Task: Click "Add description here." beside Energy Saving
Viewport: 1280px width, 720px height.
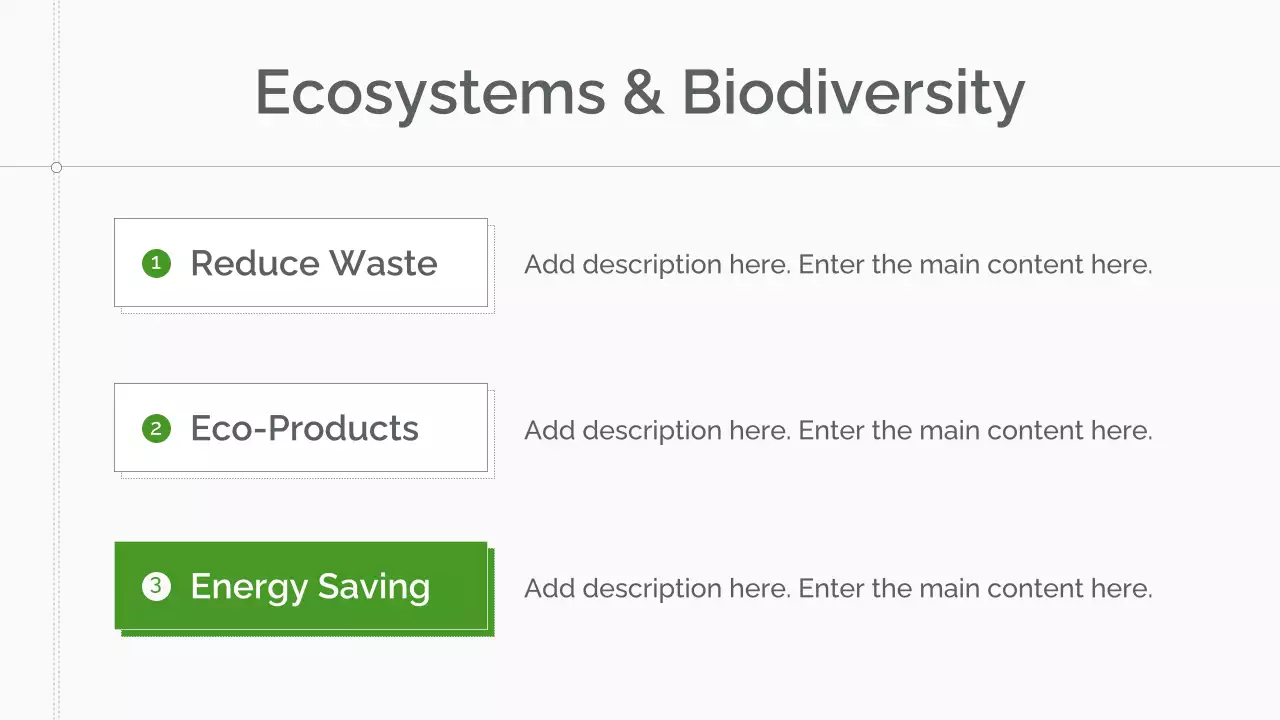Action: pyautogui.click(x=657, y=588)
